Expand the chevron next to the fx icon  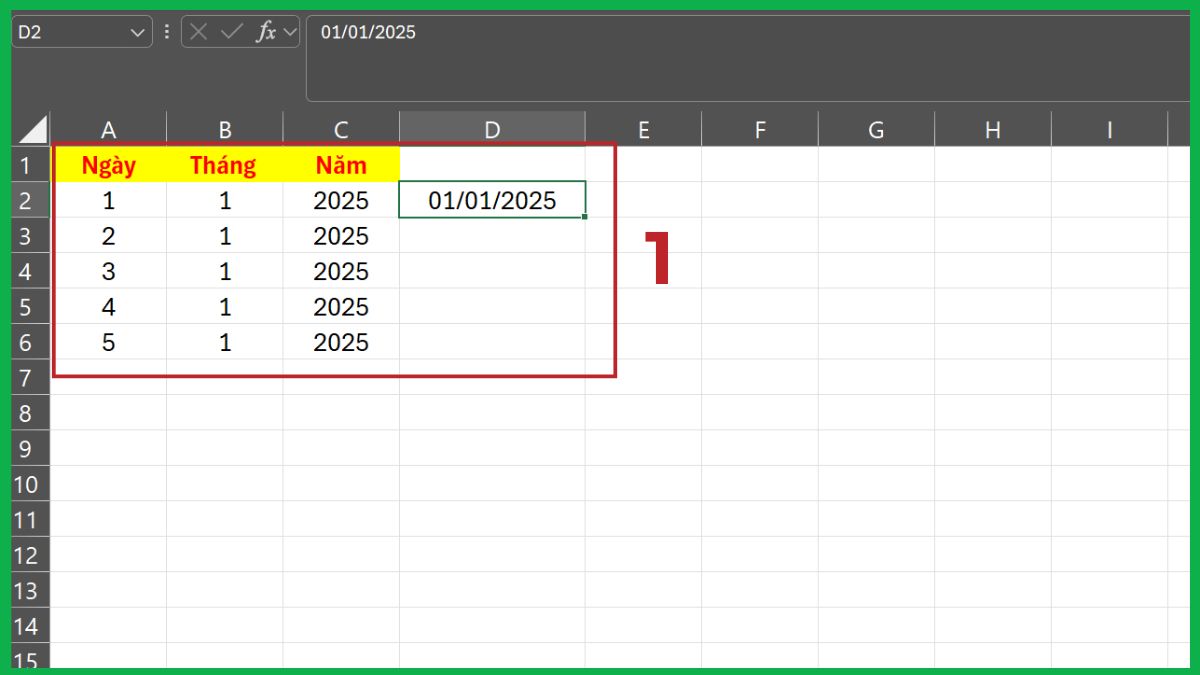(x=288, y=31)
